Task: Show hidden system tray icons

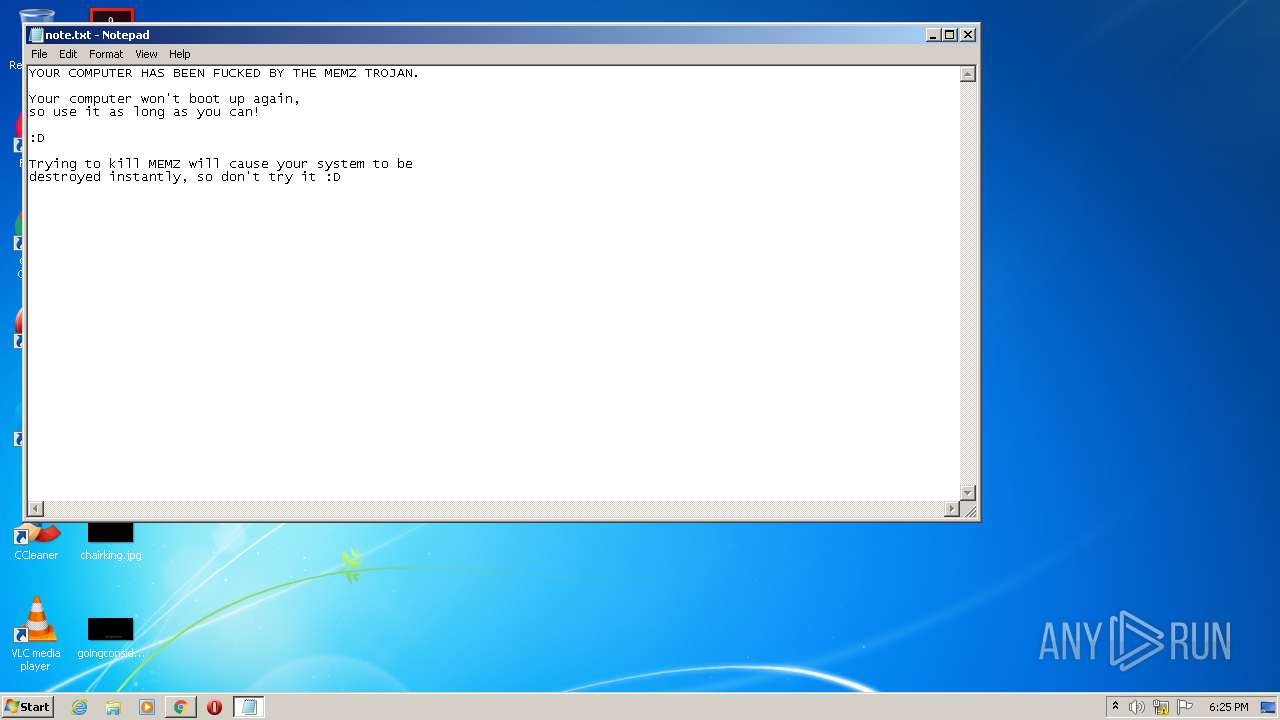Action: tap(1115, 707)
